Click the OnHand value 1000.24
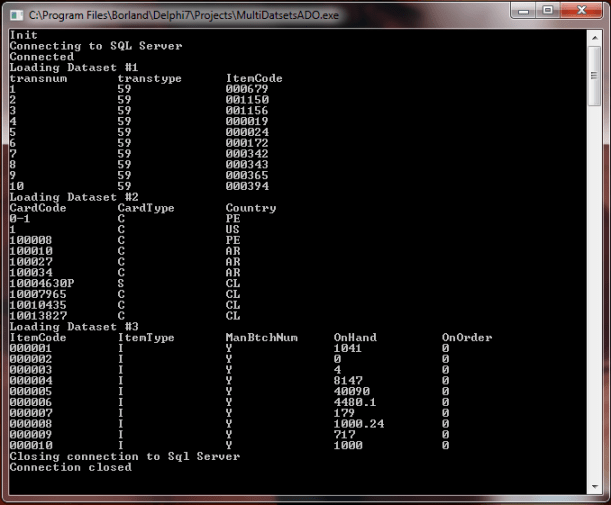 pos(359,424)
